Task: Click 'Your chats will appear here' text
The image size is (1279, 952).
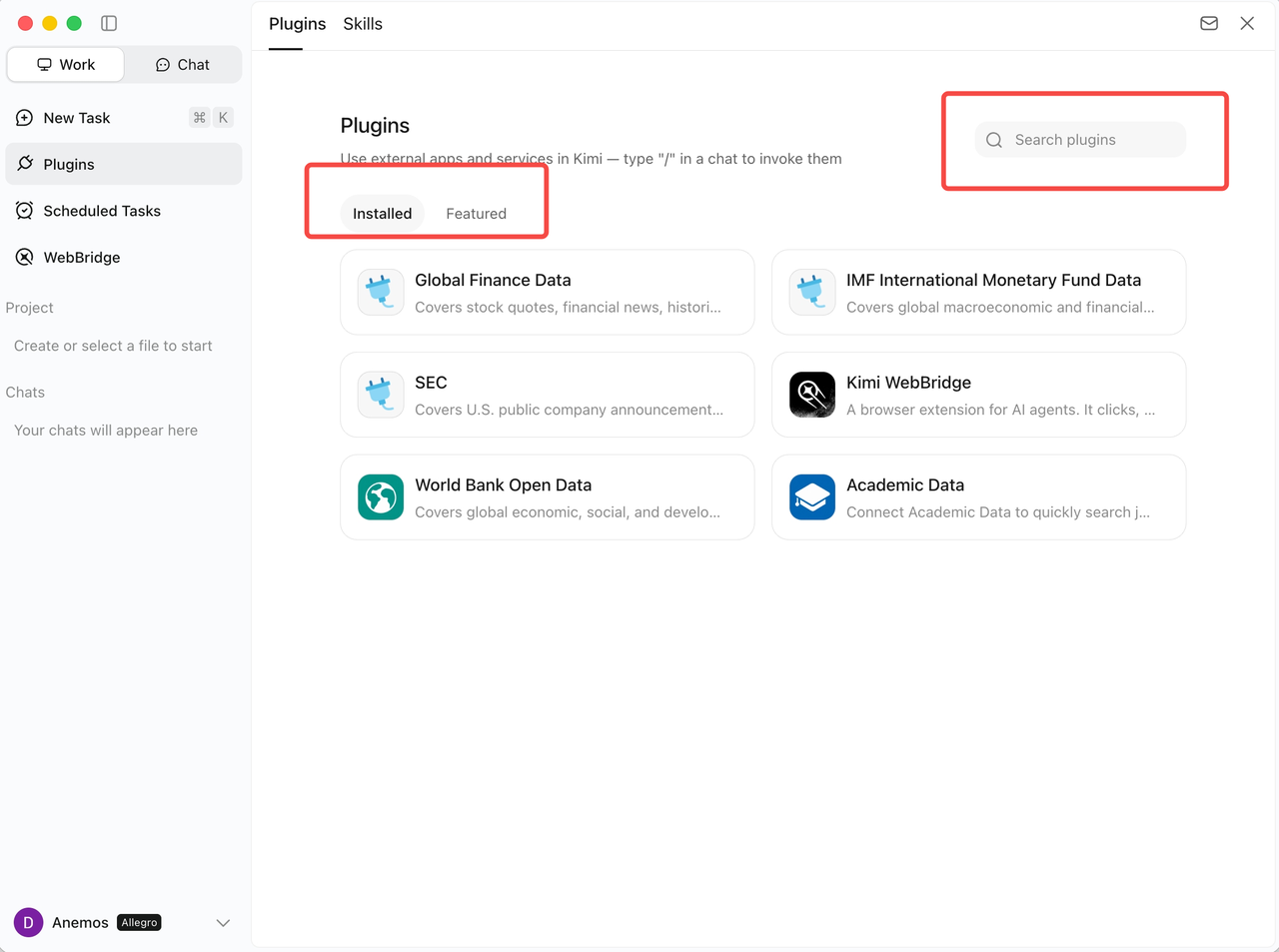Action: [106, 431]
